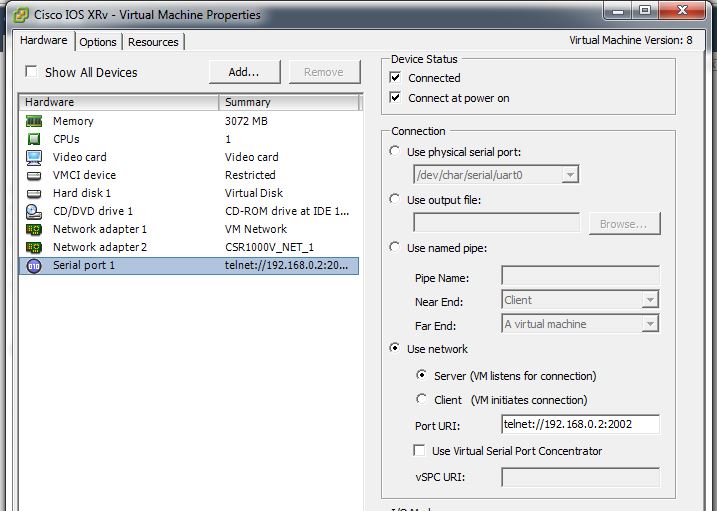
Task: Choose Server (VM listens for connection)
Action: 421,375
